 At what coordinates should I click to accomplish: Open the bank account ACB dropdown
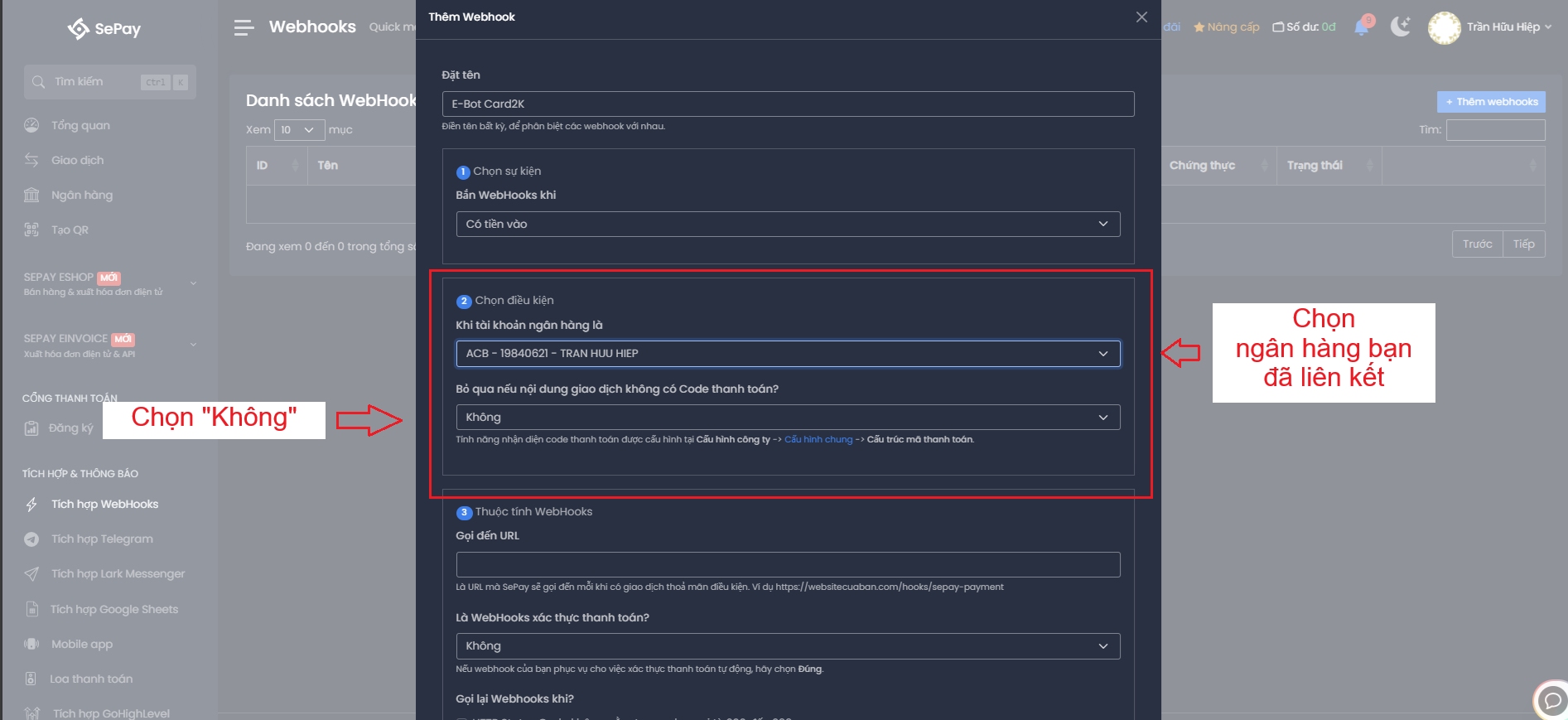pos(788,354)
